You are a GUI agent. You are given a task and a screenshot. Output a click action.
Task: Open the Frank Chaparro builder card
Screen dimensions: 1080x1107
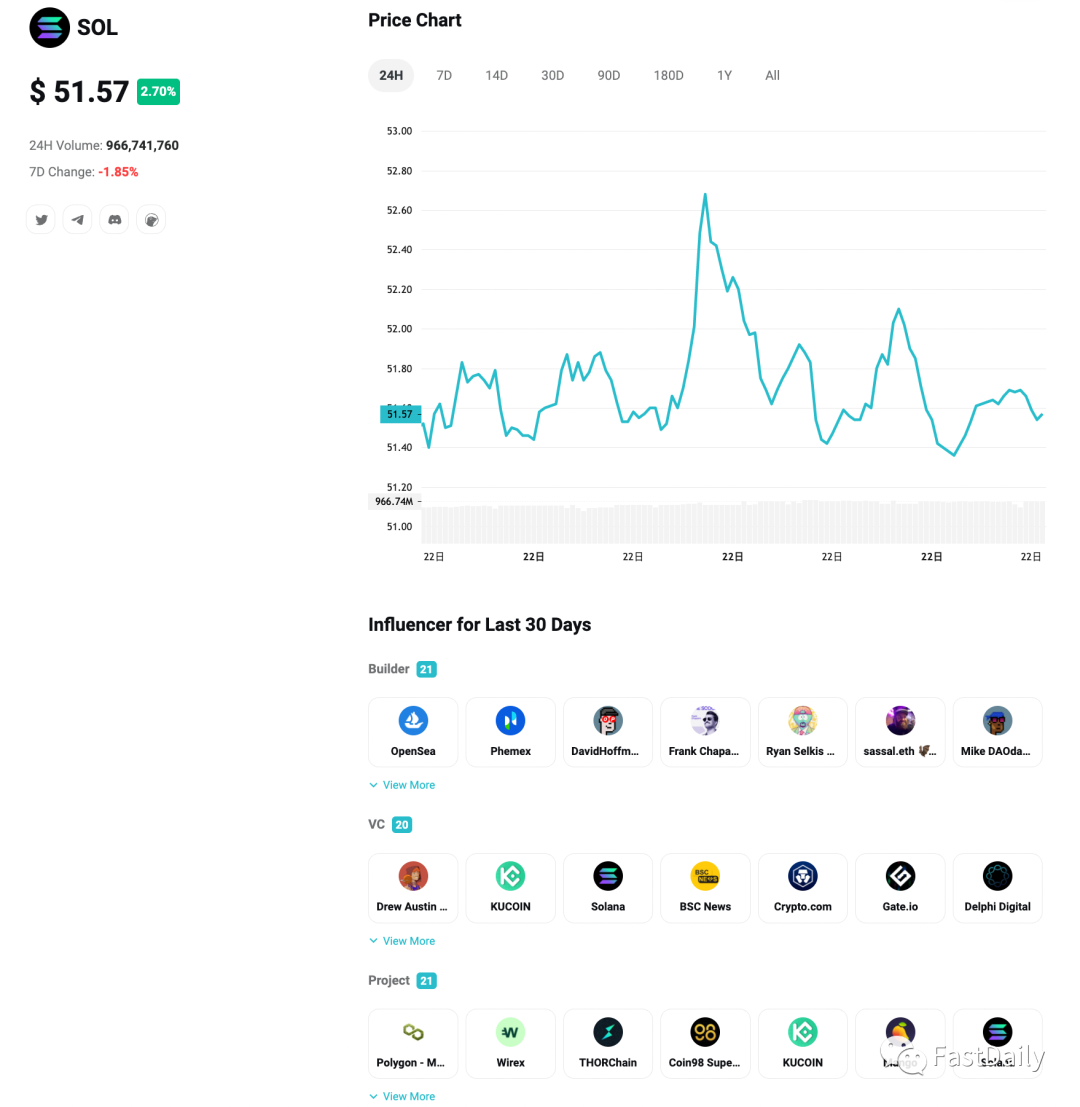point(705,732)
